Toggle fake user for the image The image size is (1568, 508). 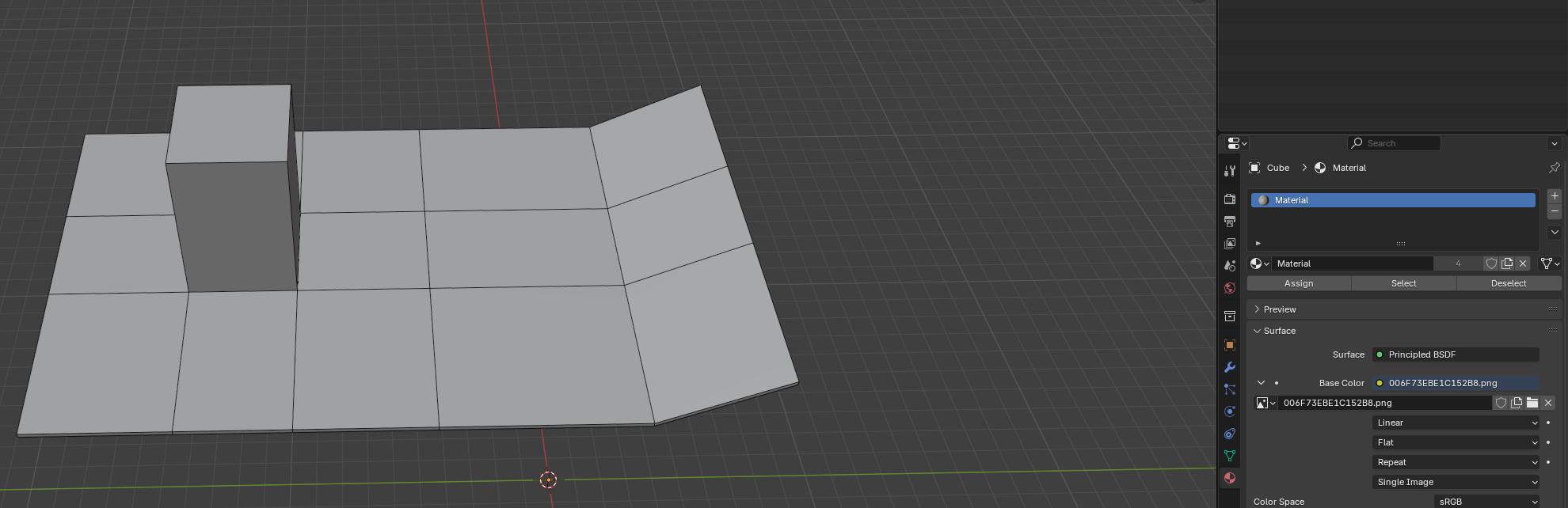click(x=1501, y=403)
